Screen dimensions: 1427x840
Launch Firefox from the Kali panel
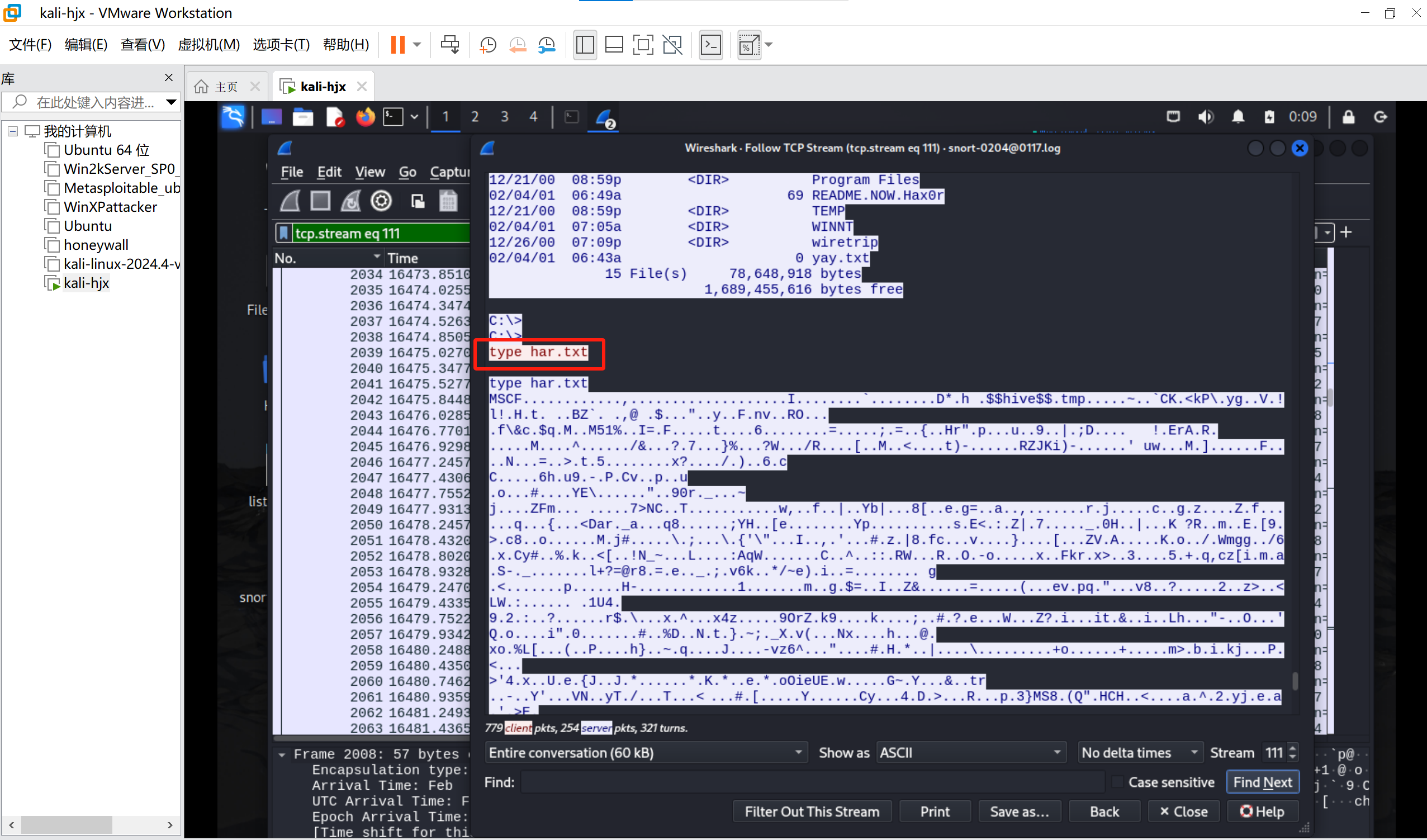(x=365, y=117)
